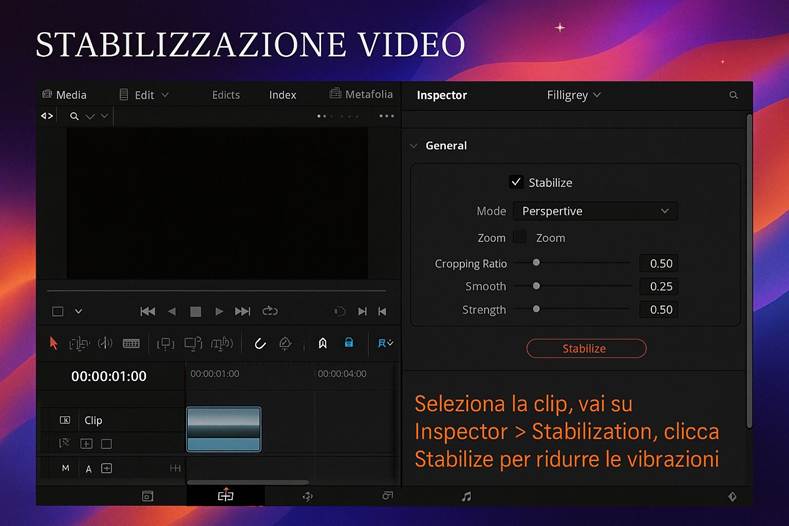Open the Mode Perspertive dropdown
This screenshot has width=789, height=526.
click(x=595, y=211)
